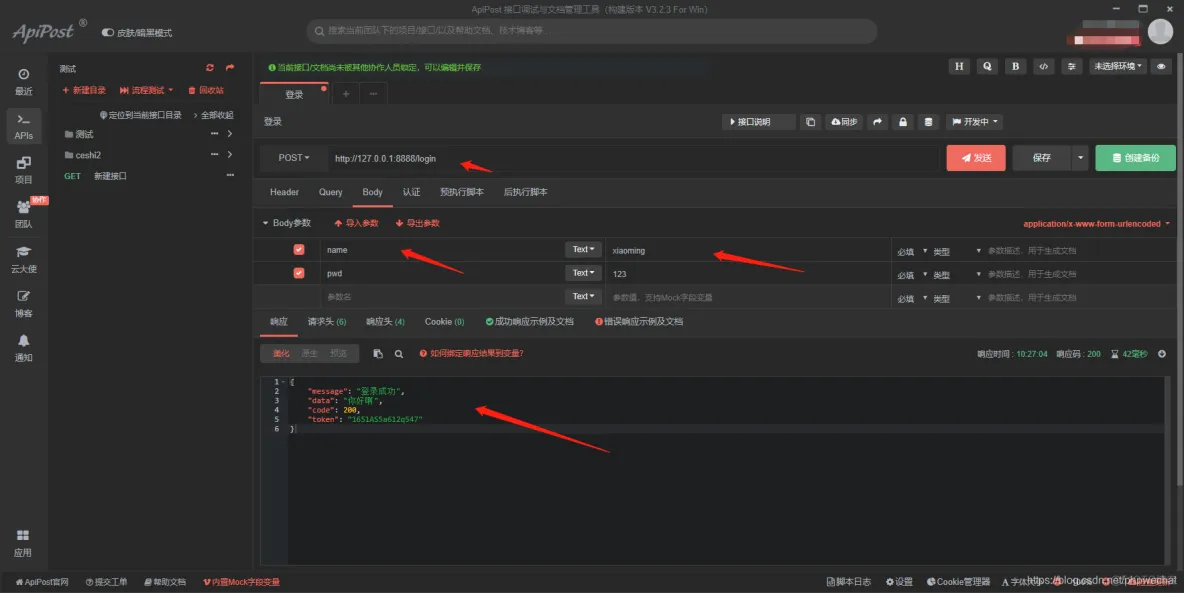1184x593 pixels.
Task: Switch to the Header tab
Action: 285,192
